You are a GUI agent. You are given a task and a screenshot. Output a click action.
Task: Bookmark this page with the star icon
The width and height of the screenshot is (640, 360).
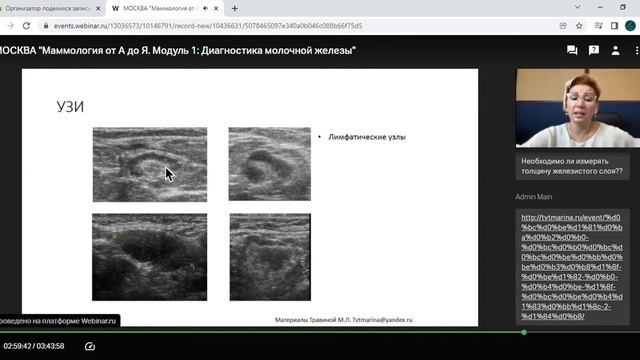[579, 26]
